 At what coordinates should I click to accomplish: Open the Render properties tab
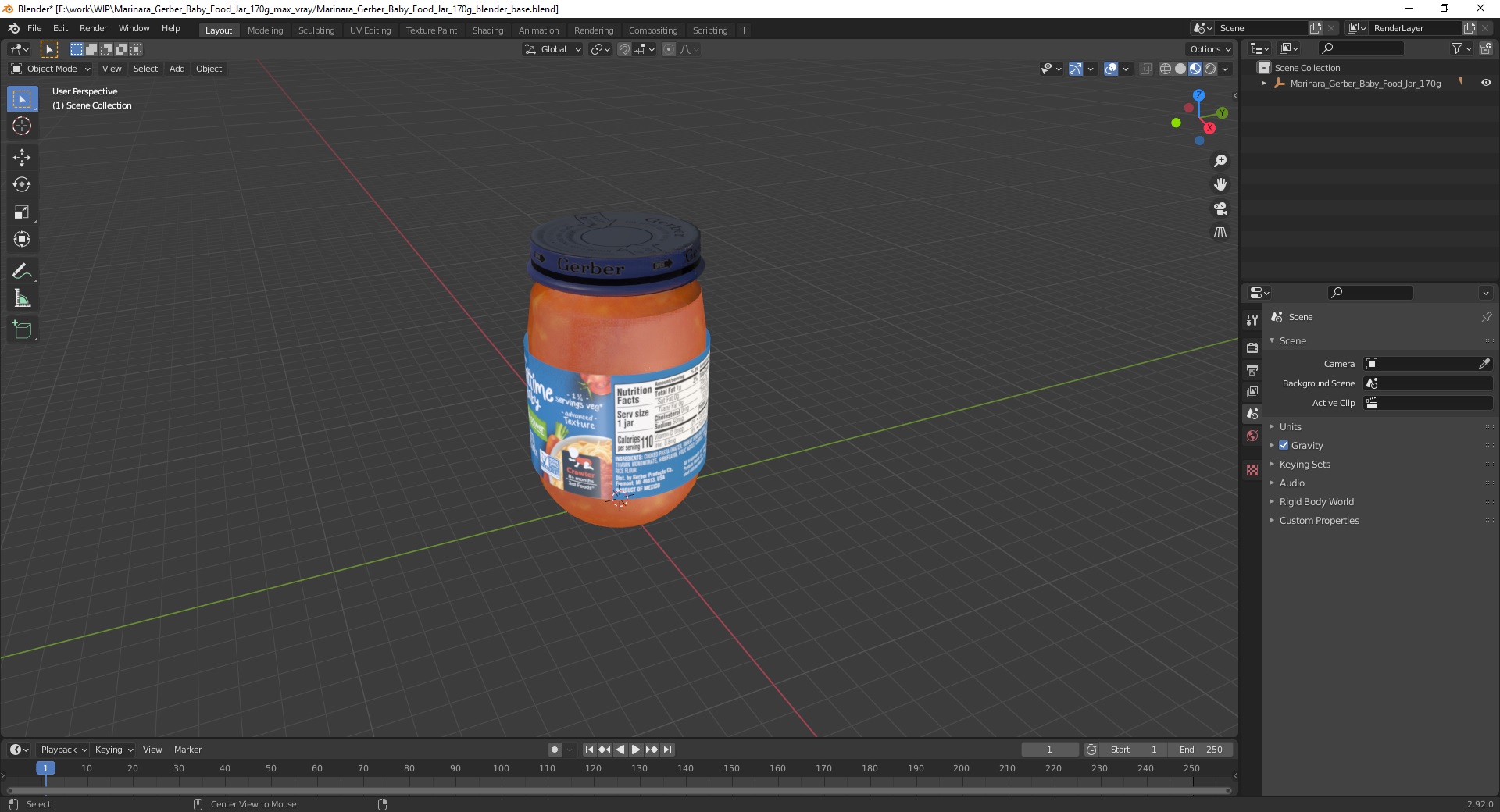1252,347
